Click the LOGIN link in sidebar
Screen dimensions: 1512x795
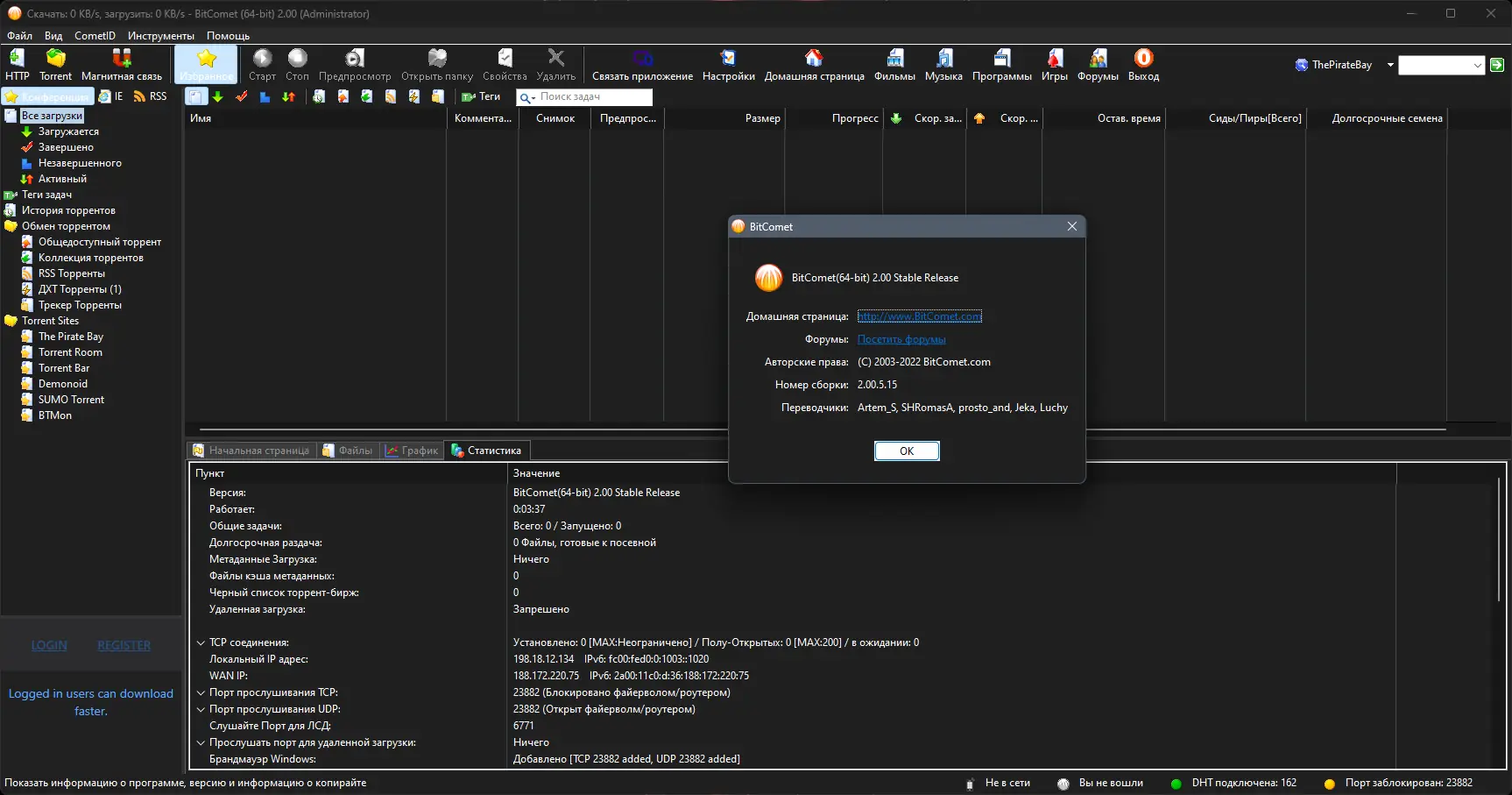(49, 645)
